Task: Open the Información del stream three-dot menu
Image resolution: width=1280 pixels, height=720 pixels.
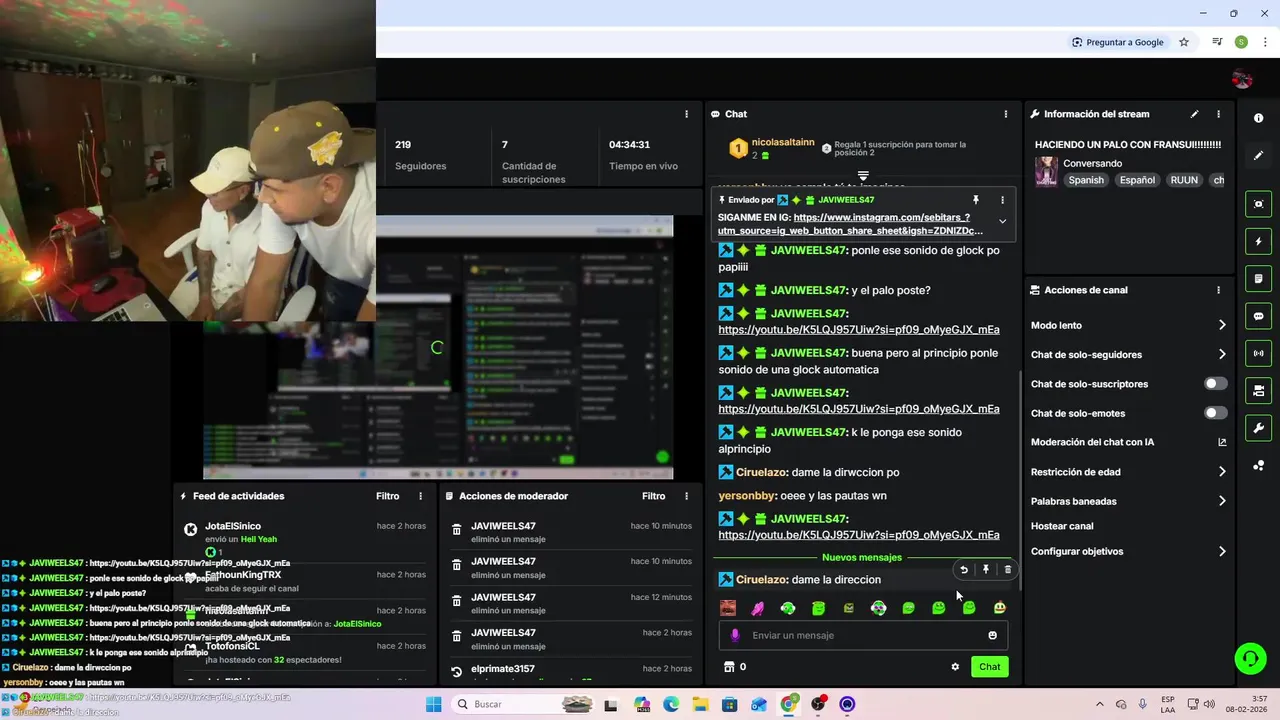Action: [x=1218, y=114]
